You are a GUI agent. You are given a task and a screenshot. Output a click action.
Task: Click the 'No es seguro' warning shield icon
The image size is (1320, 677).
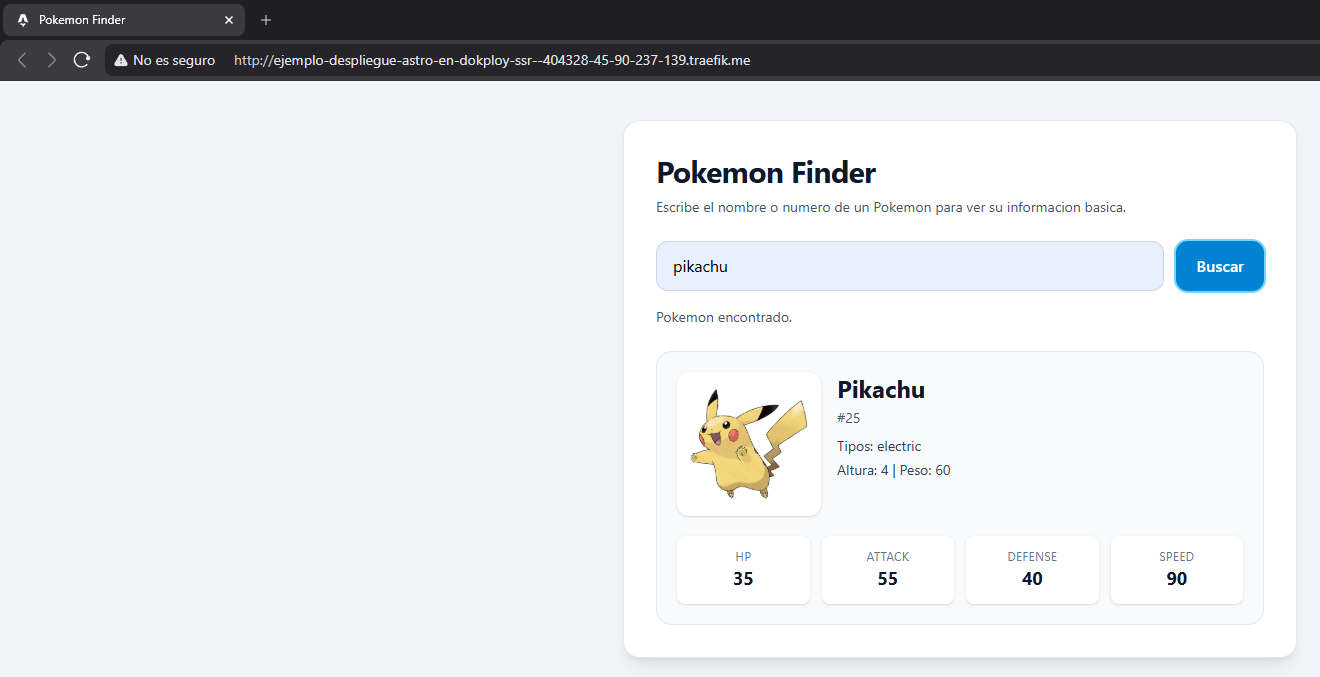point(121,59)
